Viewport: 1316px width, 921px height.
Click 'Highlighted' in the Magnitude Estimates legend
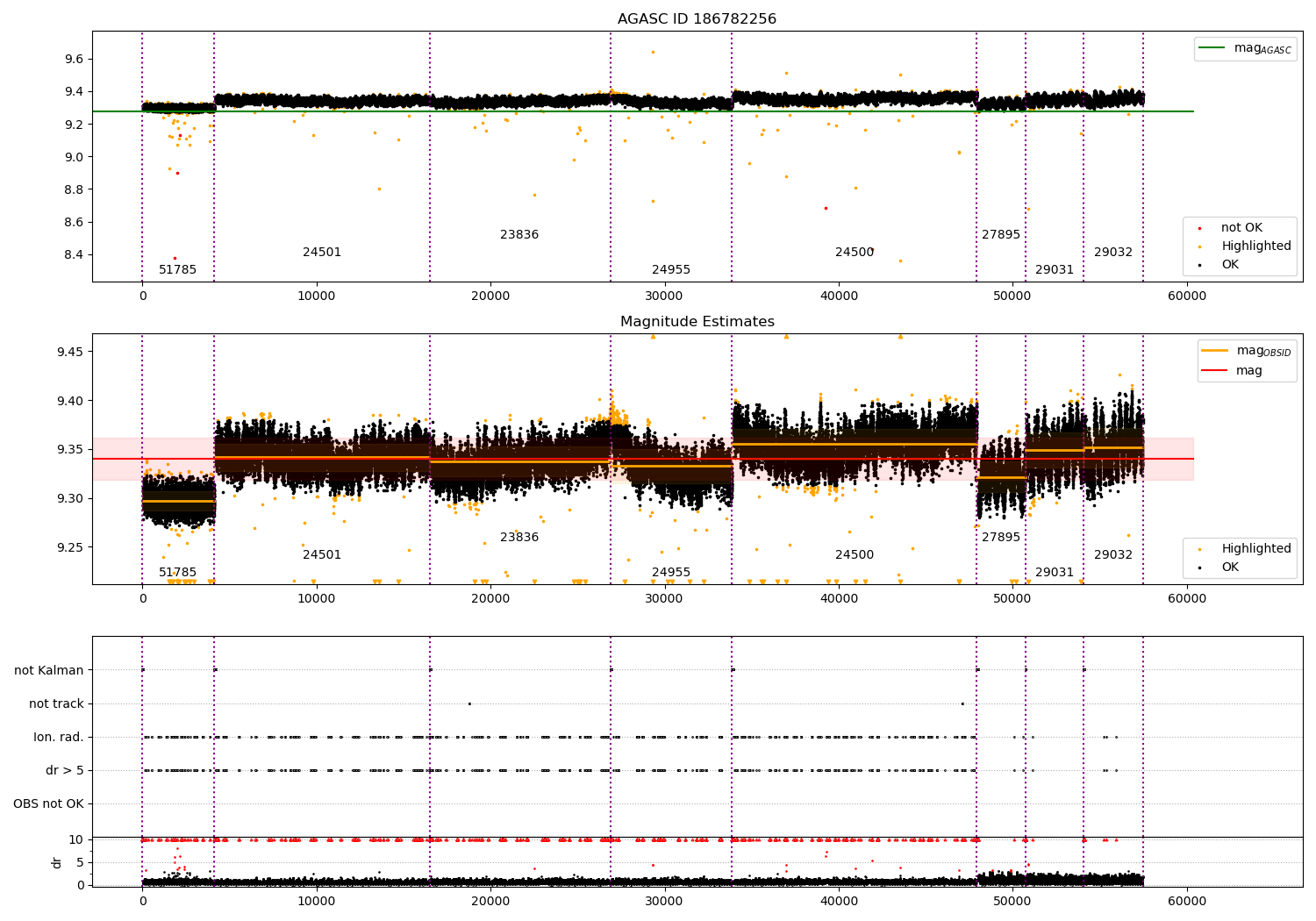pos(1245,549)
